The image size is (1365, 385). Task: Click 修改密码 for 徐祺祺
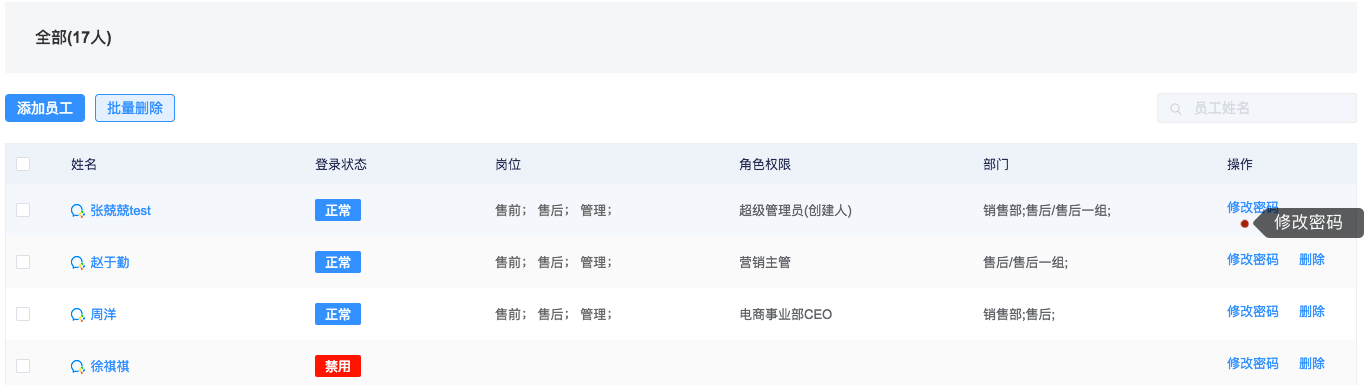[1253, 364]
